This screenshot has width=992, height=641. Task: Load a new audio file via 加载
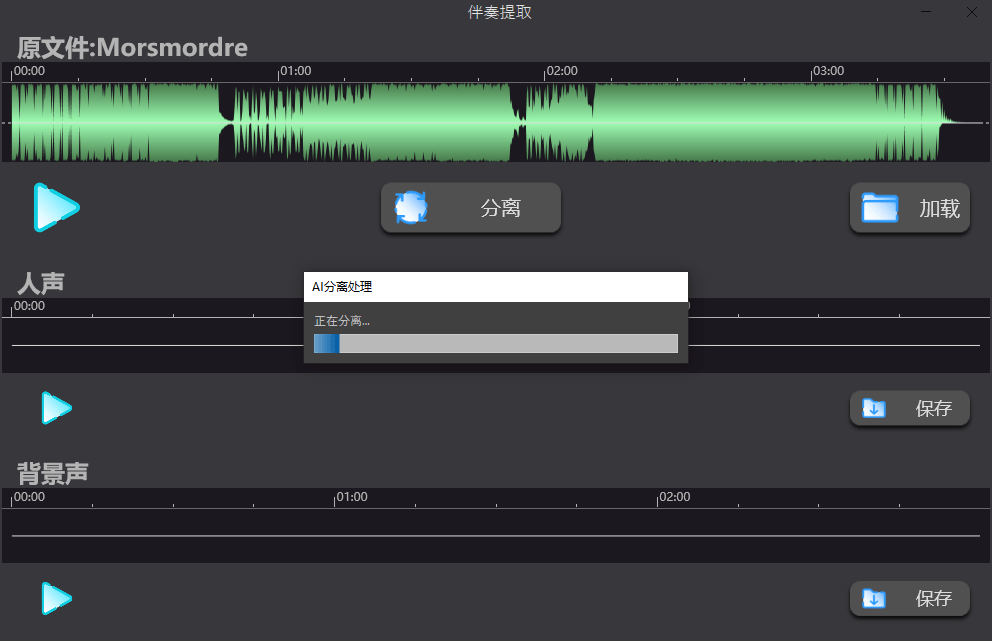[910, 208]
